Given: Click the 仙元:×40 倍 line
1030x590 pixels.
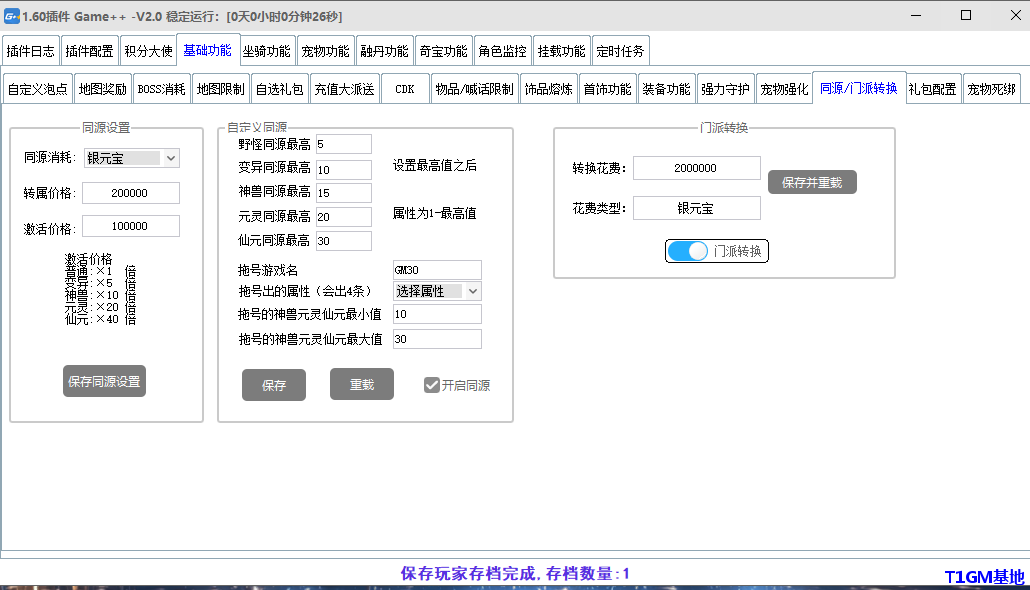Looking at the screenshot, I should [x=100, y=319].
